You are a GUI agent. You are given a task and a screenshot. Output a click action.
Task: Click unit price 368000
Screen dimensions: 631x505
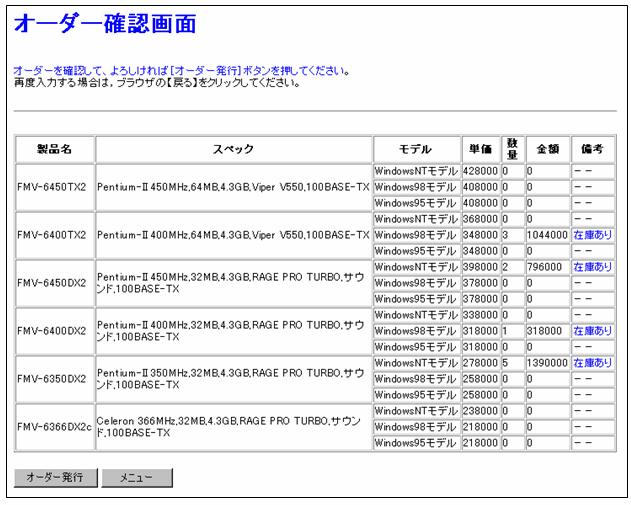click(x=480, y=219)
